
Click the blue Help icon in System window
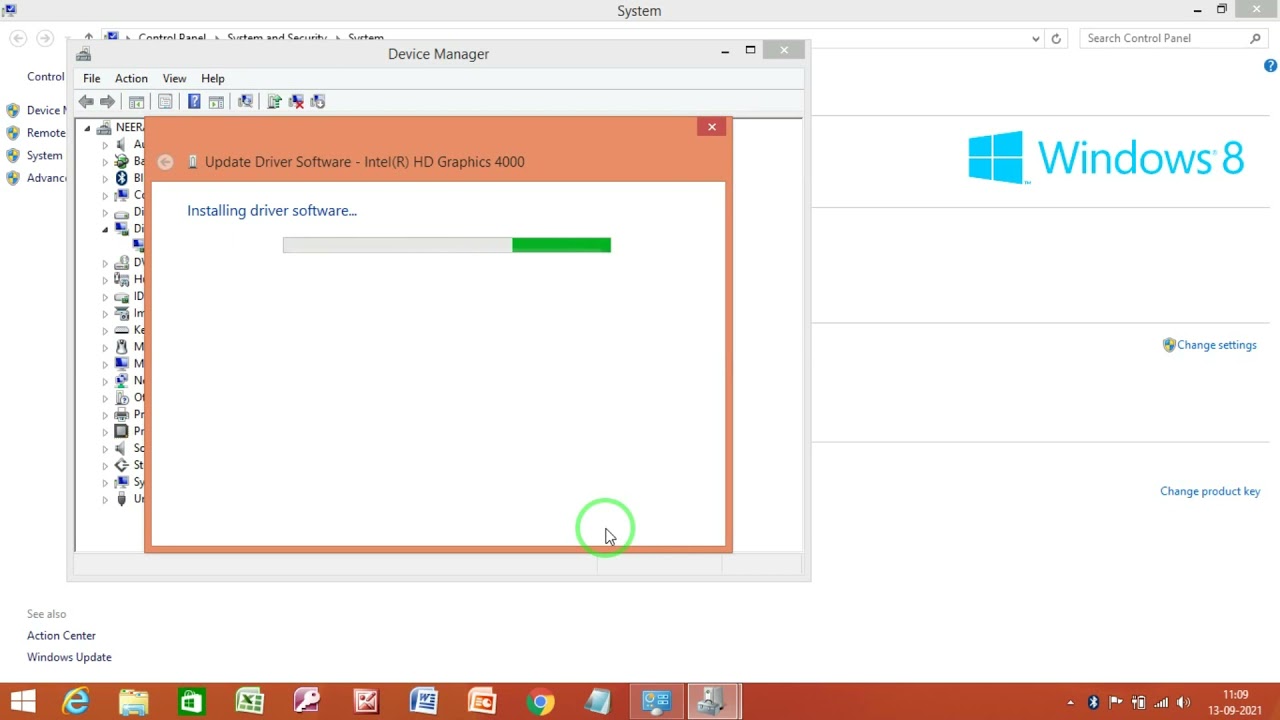click(1270, 66)
